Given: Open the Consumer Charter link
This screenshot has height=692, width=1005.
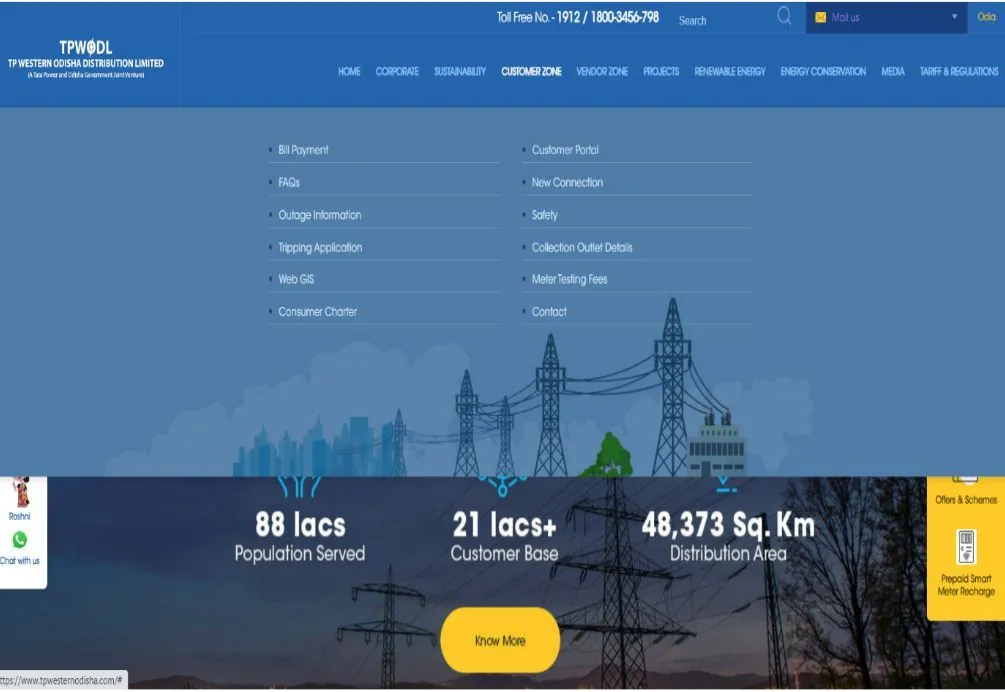Looking at the screenshot, I should pos(317,312).
